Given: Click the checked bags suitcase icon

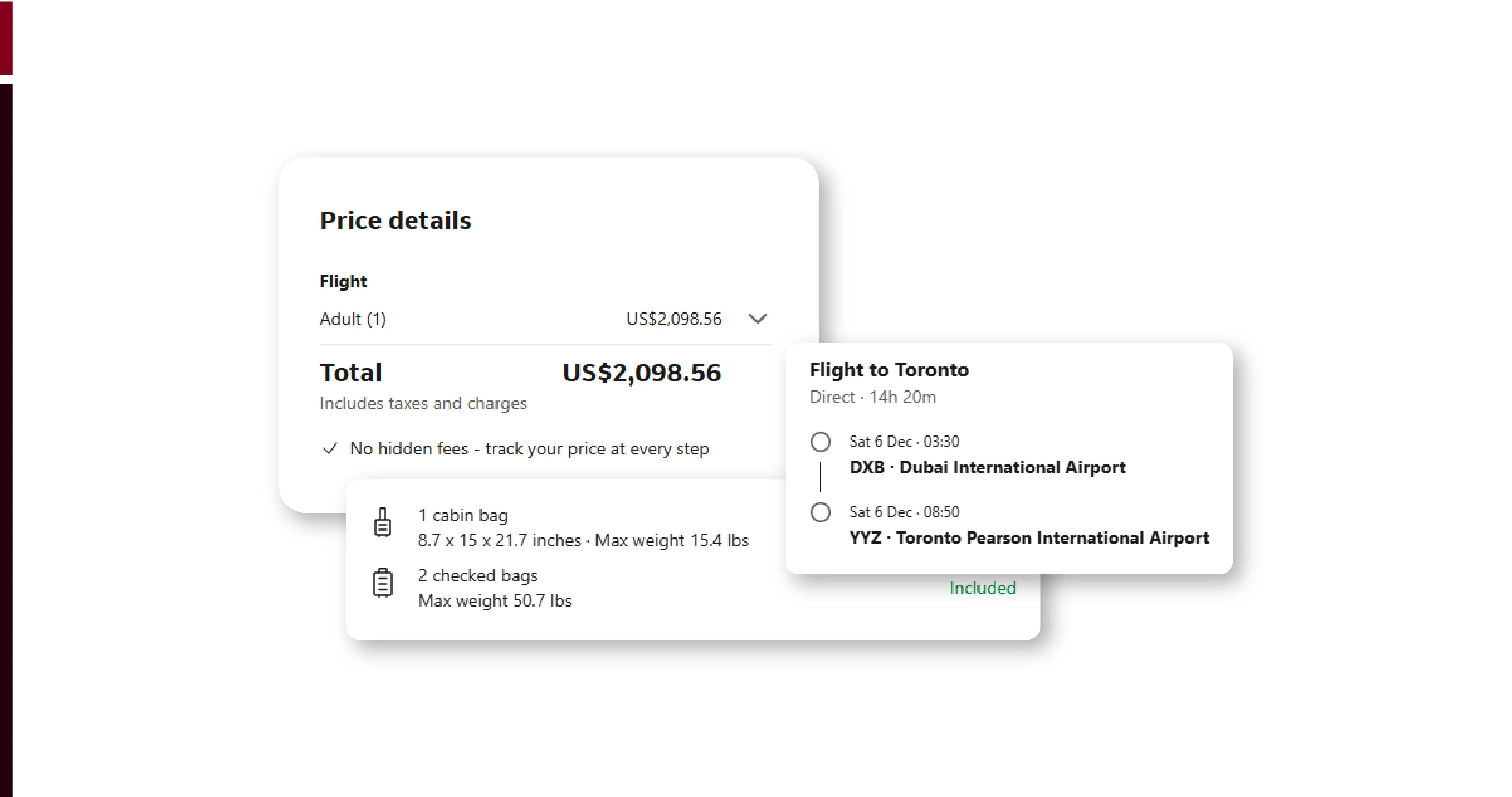Looking at the screenshot, I should tap(383, 582).
